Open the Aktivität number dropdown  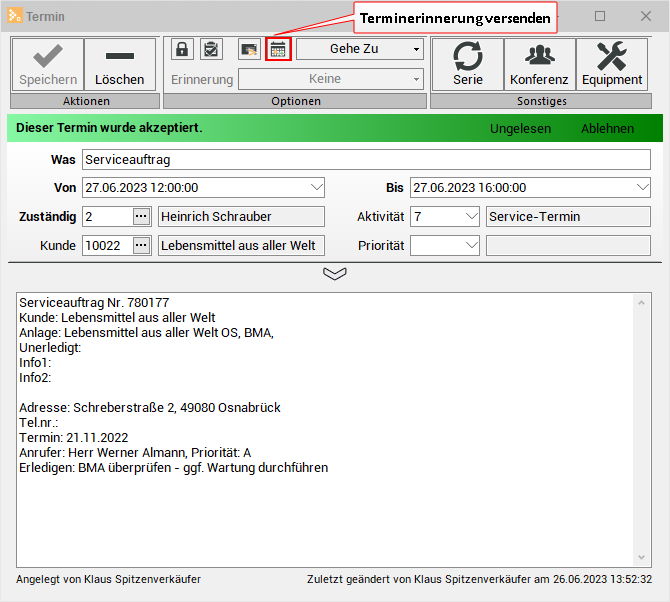[x=471, y=217]
